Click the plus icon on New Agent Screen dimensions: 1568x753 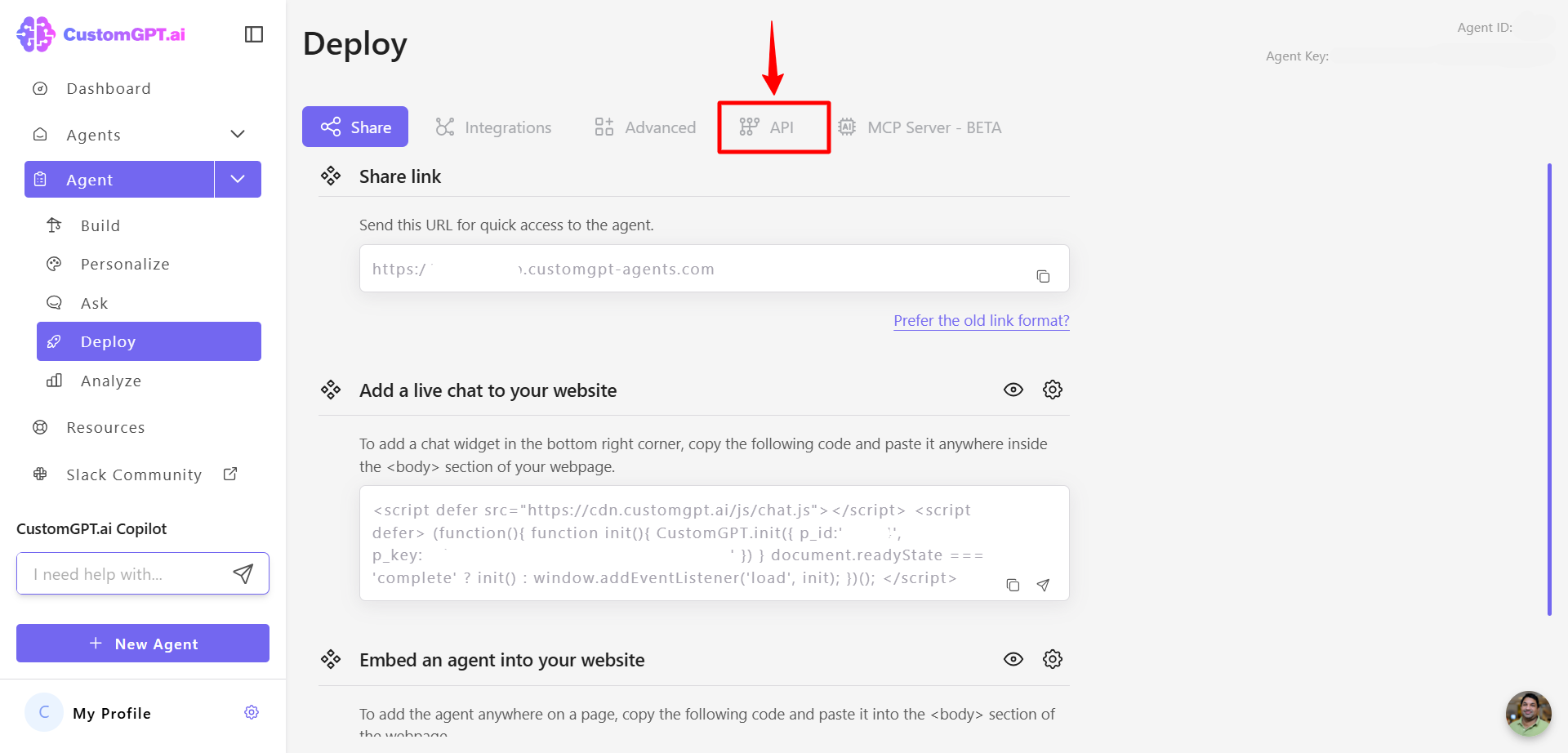(96, 643)
